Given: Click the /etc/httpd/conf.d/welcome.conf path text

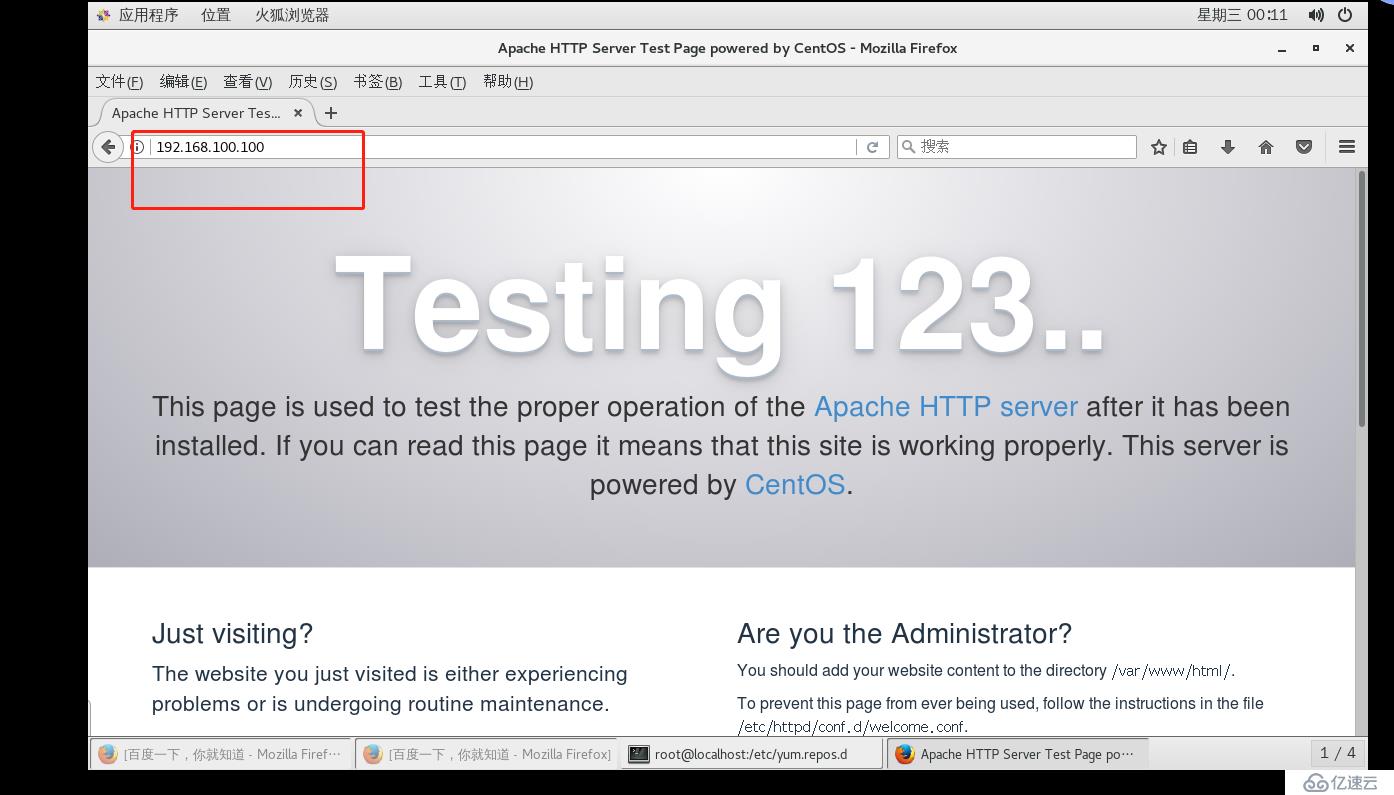Looking at the screenshot, I should point(852,727).
